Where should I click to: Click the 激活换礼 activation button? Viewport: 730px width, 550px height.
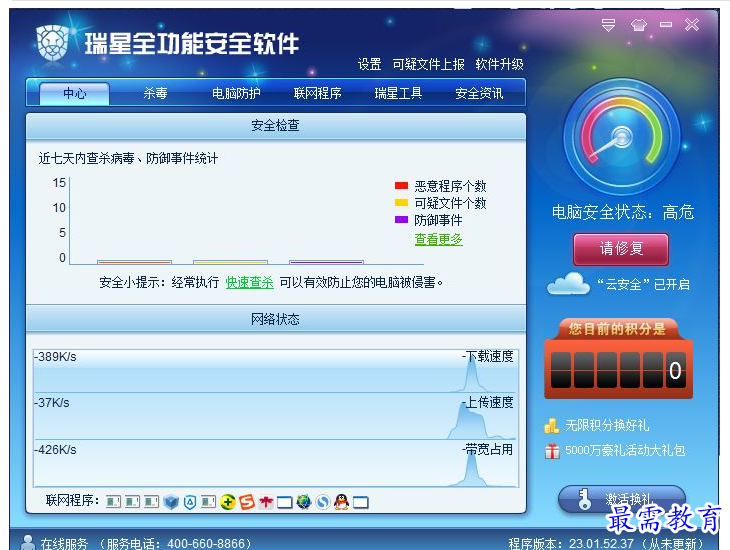click(x=622, y=499)
